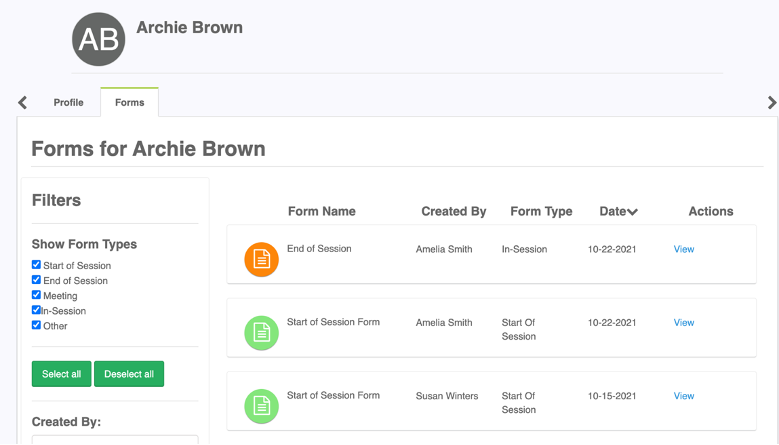Viewport: 779px width, 445px height.
Task: Click the green form icon for Susan Winters' form
Action: click(261, 406)
